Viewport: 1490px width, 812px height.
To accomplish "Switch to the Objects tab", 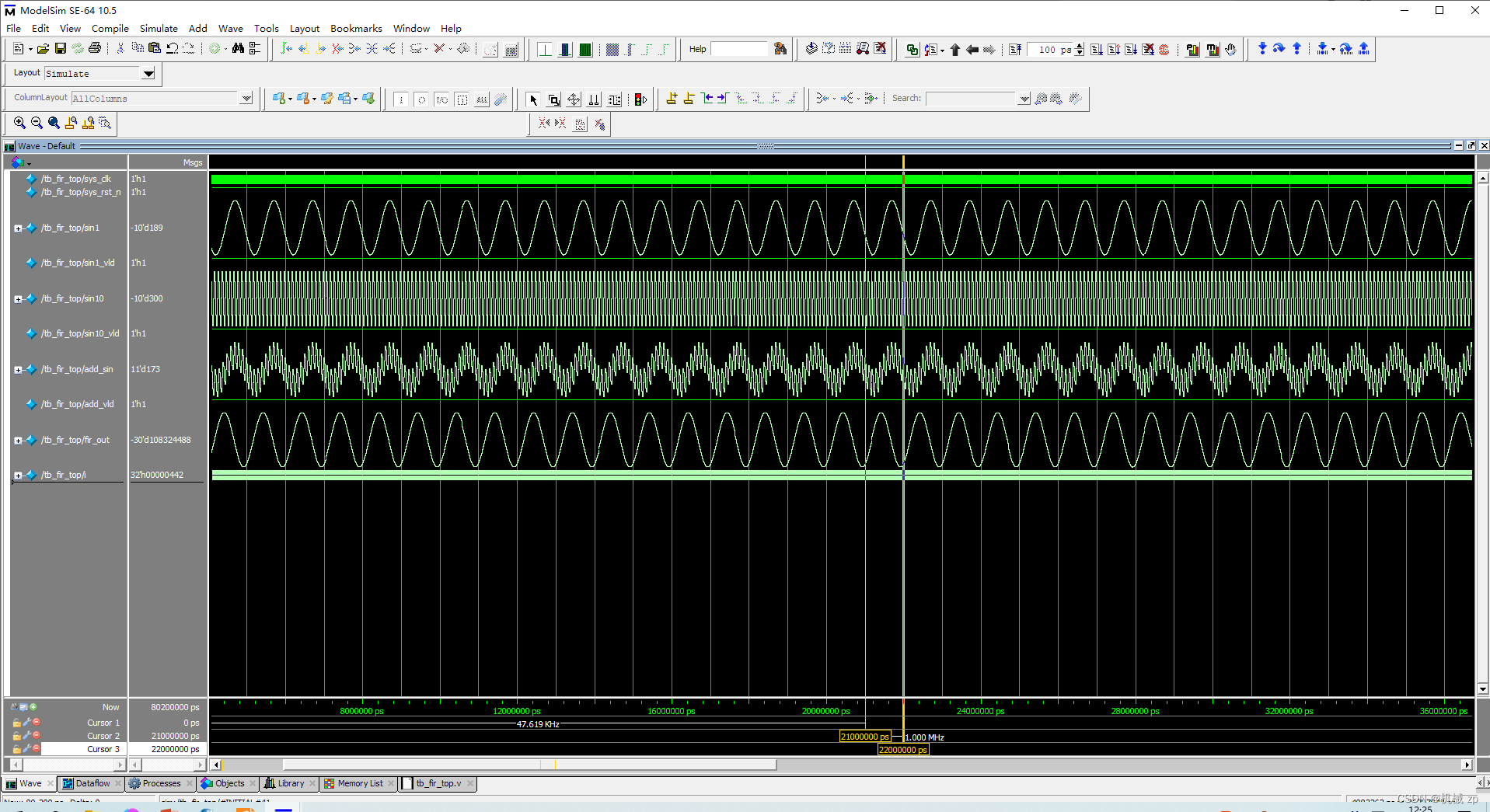I will pos(229,783).
